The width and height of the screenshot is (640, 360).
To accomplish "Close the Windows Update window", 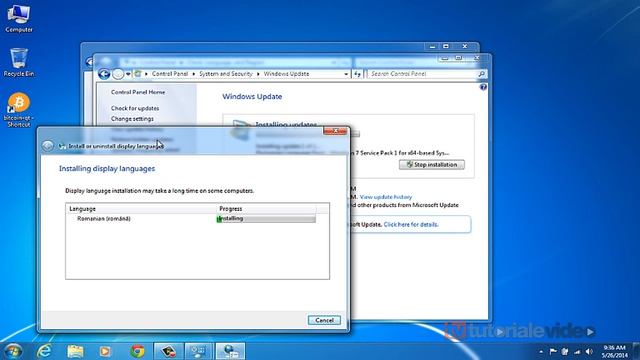I will tap(476, 58).
